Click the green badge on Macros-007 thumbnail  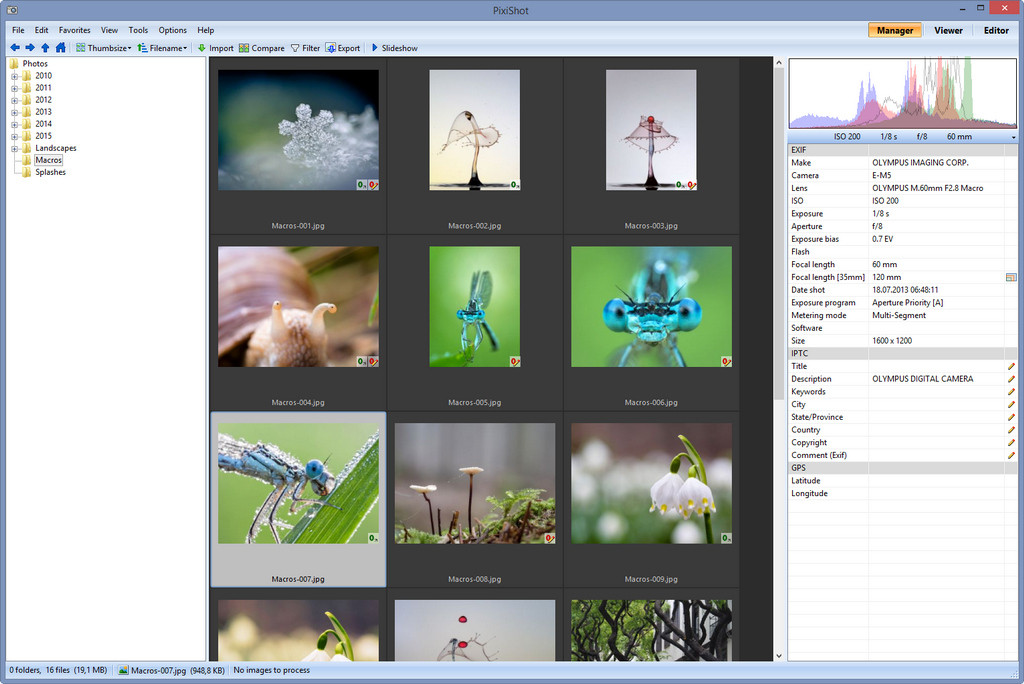point(373,538)
